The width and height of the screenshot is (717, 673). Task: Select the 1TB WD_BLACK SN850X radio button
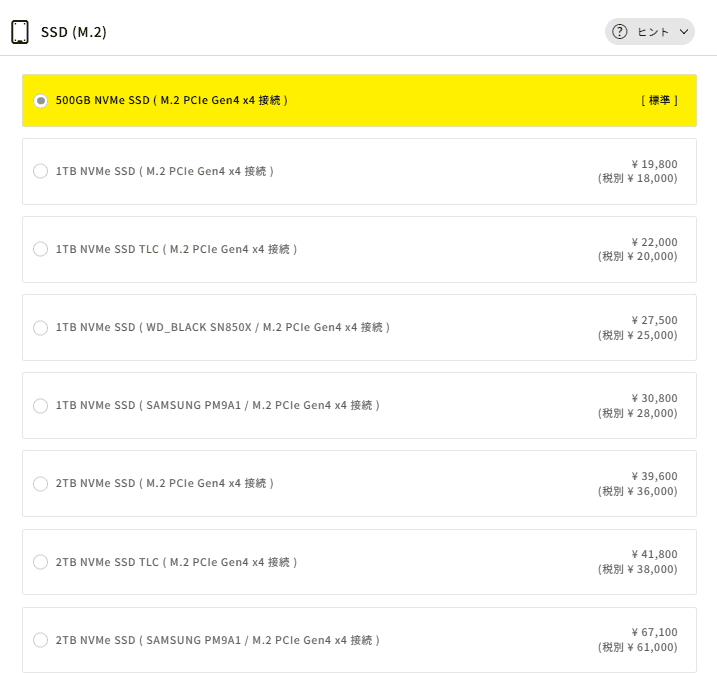click(40, 327)
